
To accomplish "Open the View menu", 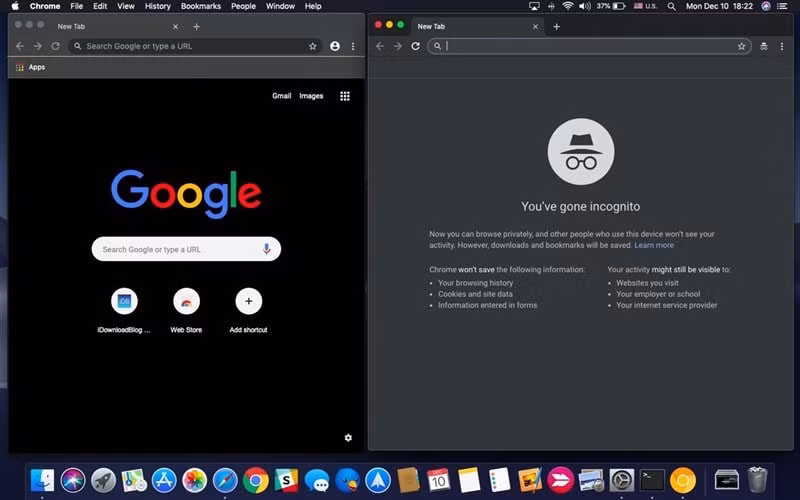I will point(126,6).
